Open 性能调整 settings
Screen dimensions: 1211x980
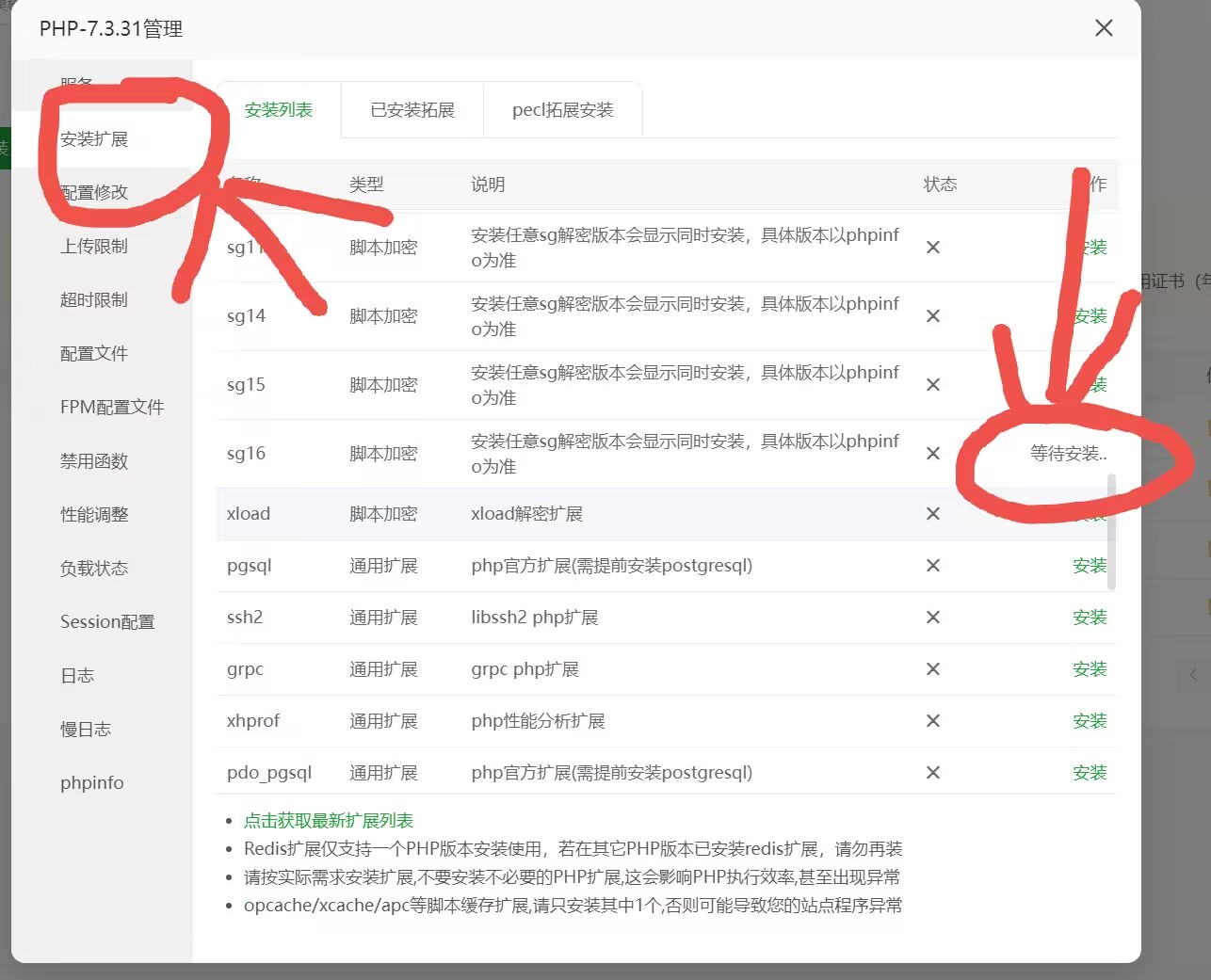tap(93, 514)
